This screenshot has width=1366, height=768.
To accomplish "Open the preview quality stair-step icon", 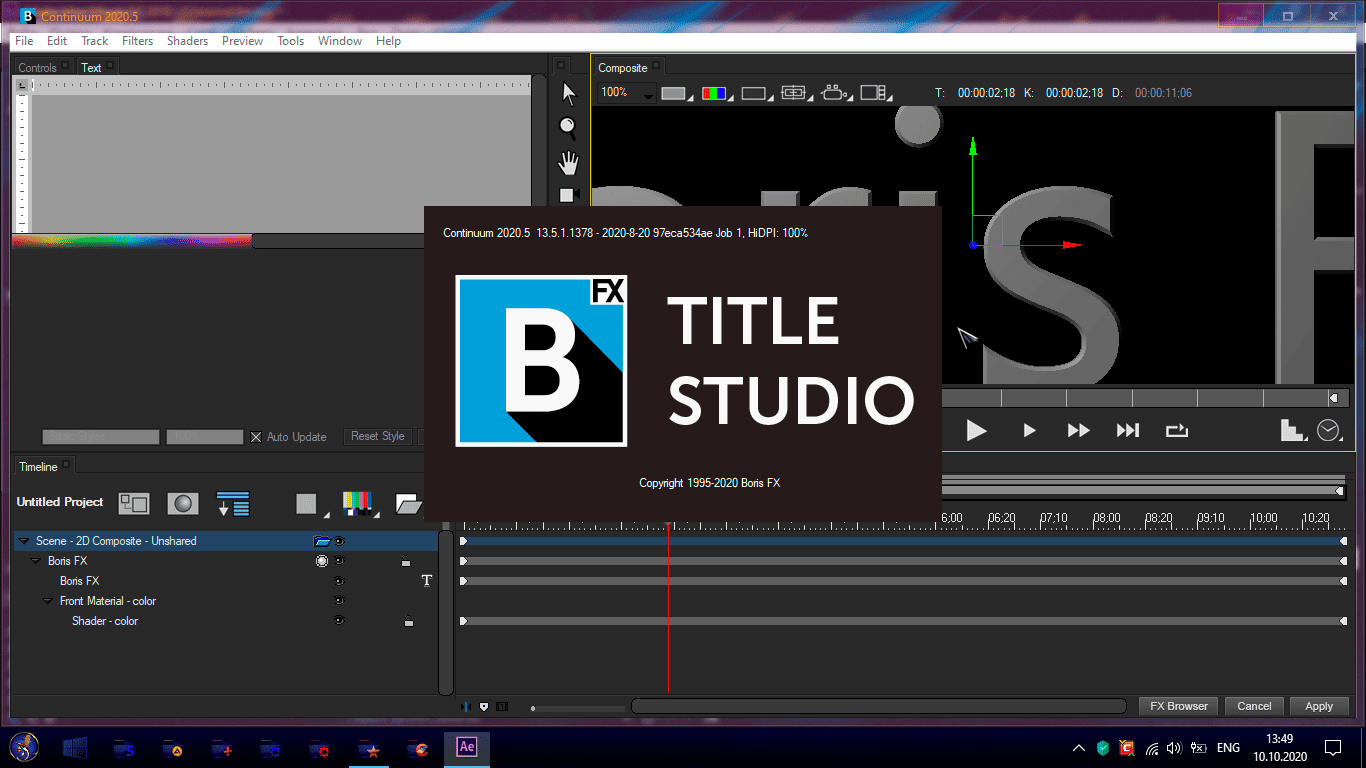I will pos(1294,430).
